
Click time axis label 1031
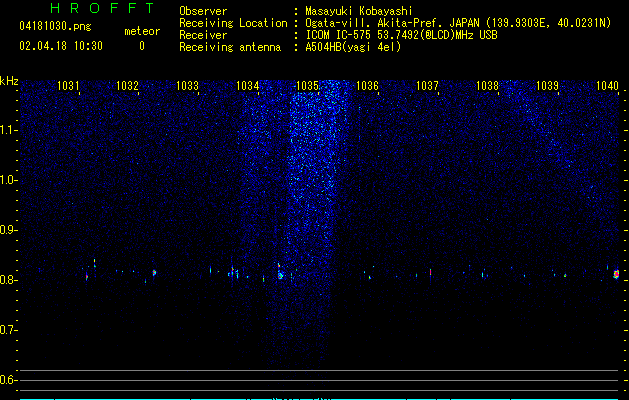(x=68, y=85)
